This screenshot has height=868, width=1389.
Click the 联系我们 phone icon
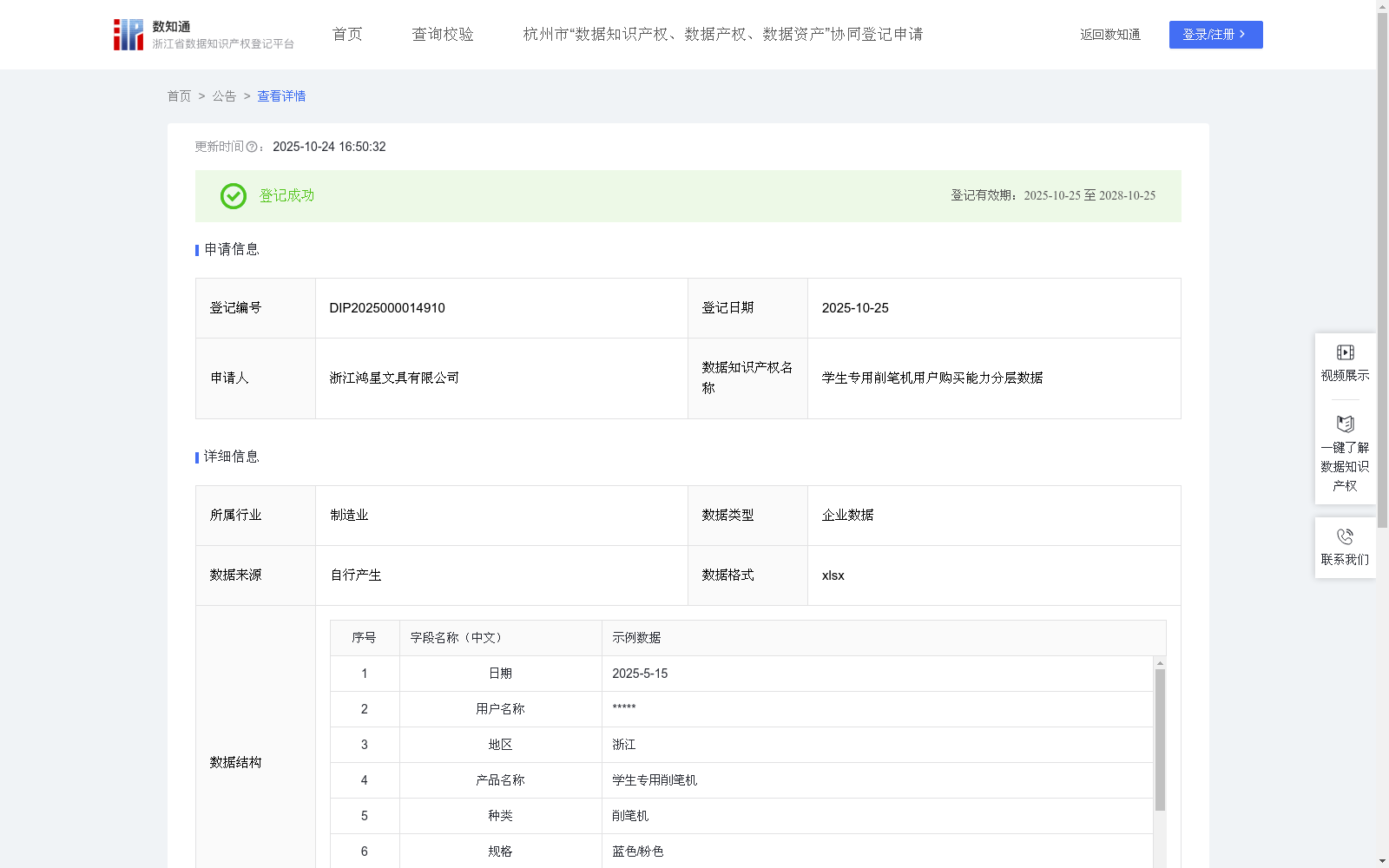coord(1345,536)
